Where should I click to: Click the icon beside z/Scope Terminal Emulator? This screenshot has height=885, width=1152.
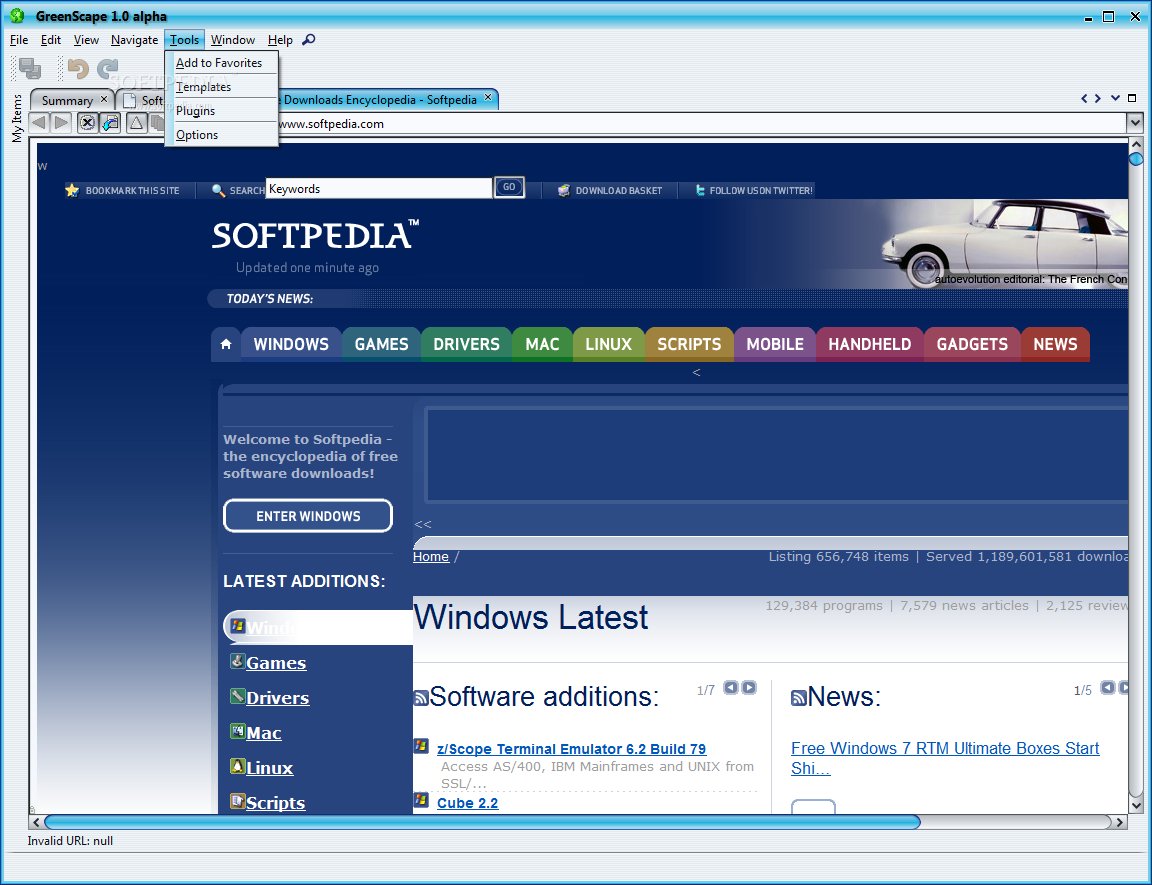(x=421, y=746)
